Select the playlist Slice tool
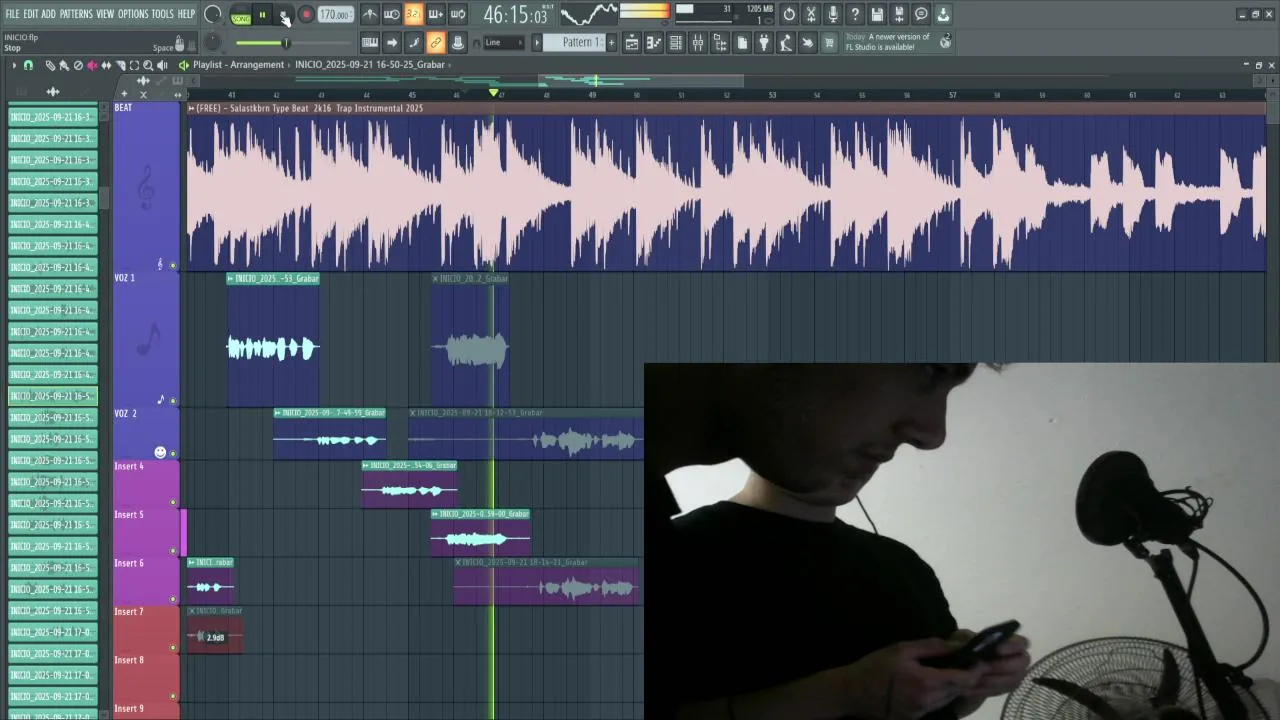This screenshot has width=1280, height=720. click(120, 65)
